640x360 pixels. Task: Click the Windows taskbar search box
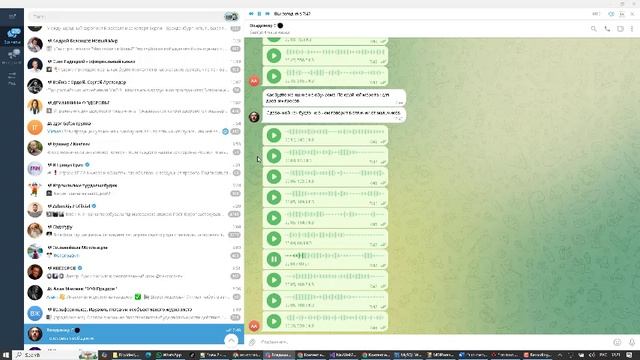pyautogui.click(x=56, y=355)
